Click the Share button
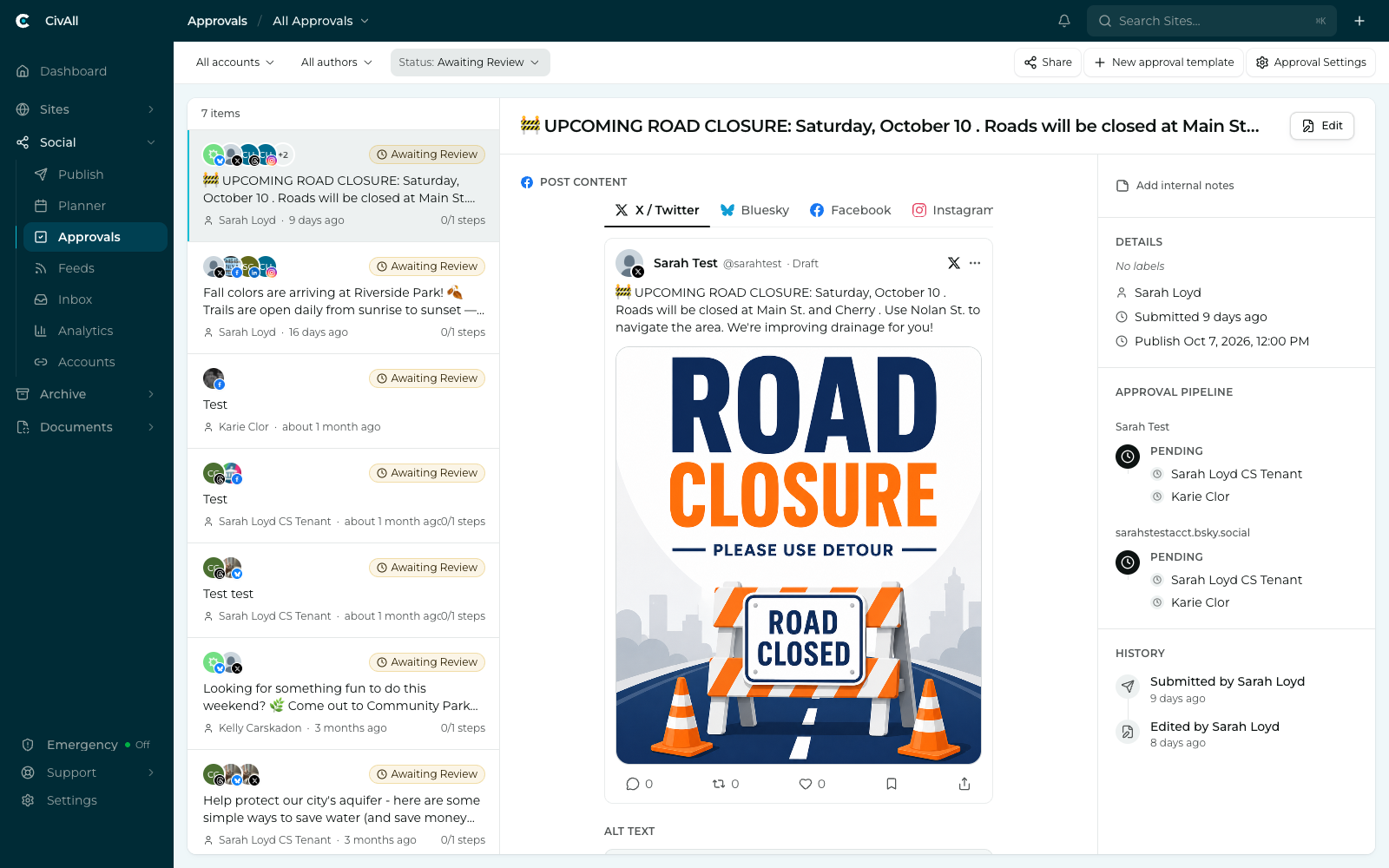The image size is (1389, 868). [1048, 62]
